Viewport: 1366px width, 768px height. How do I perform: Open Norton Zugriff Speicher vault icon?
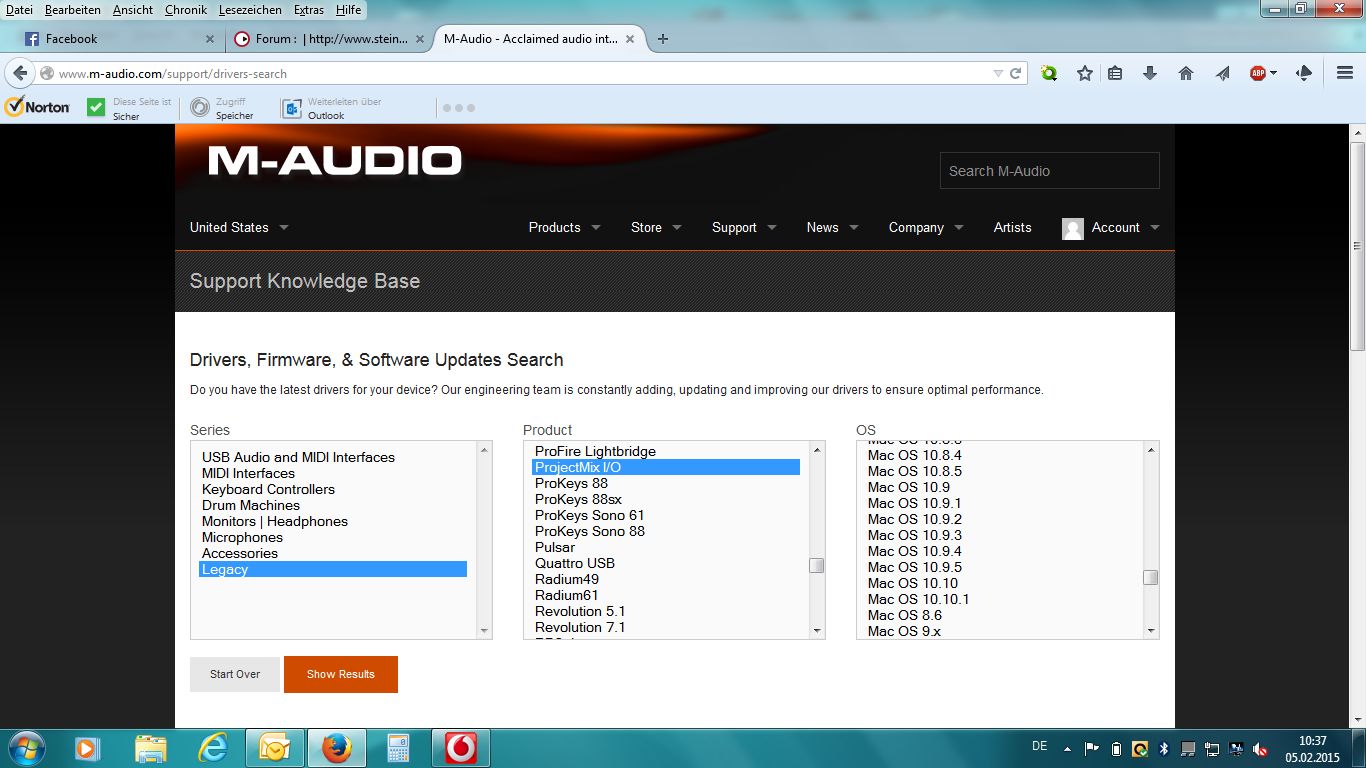tap(200, 108)
